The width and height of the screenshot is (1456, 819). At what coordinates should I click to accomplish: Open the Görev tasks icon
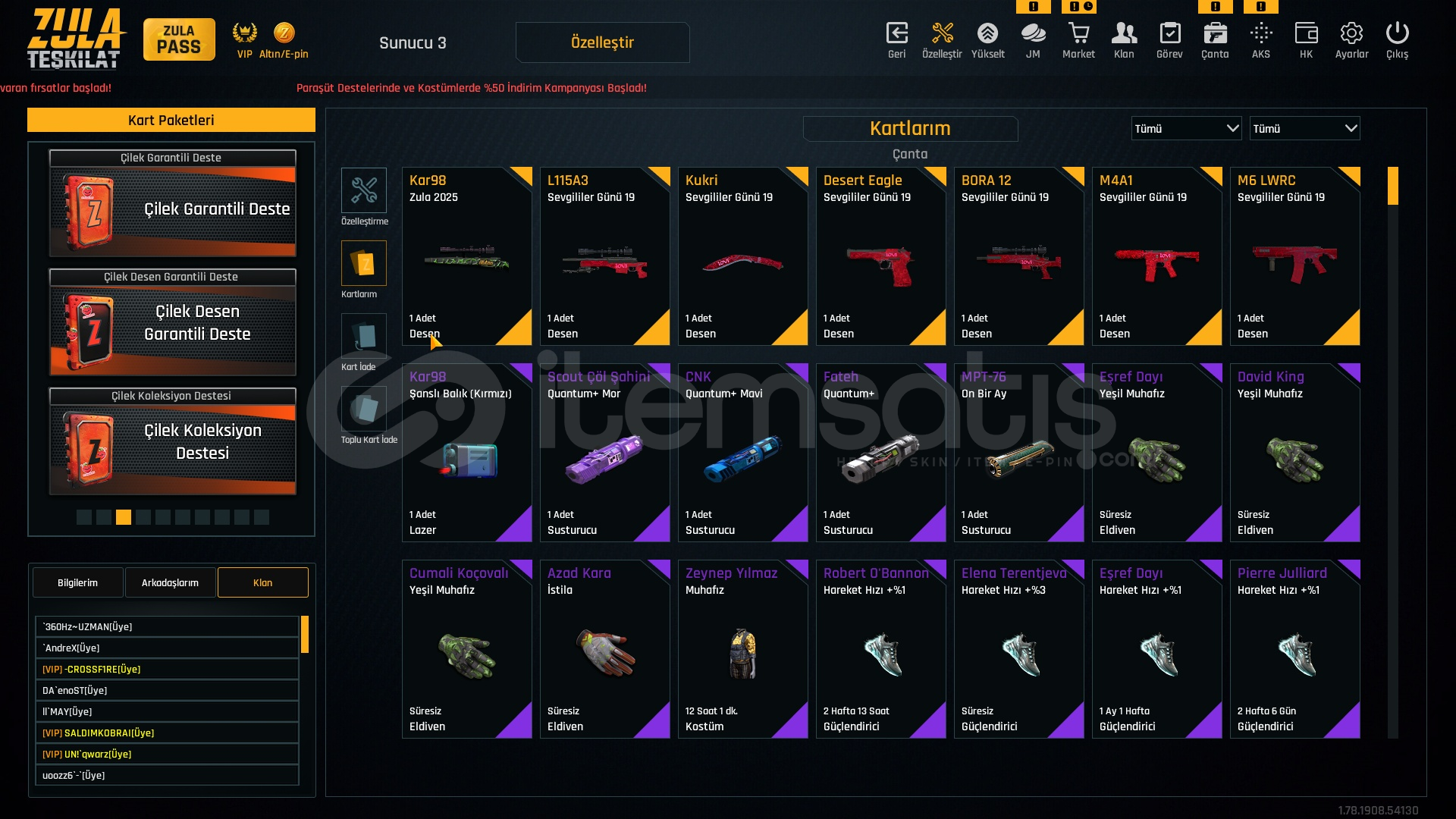coord(1169,39)
